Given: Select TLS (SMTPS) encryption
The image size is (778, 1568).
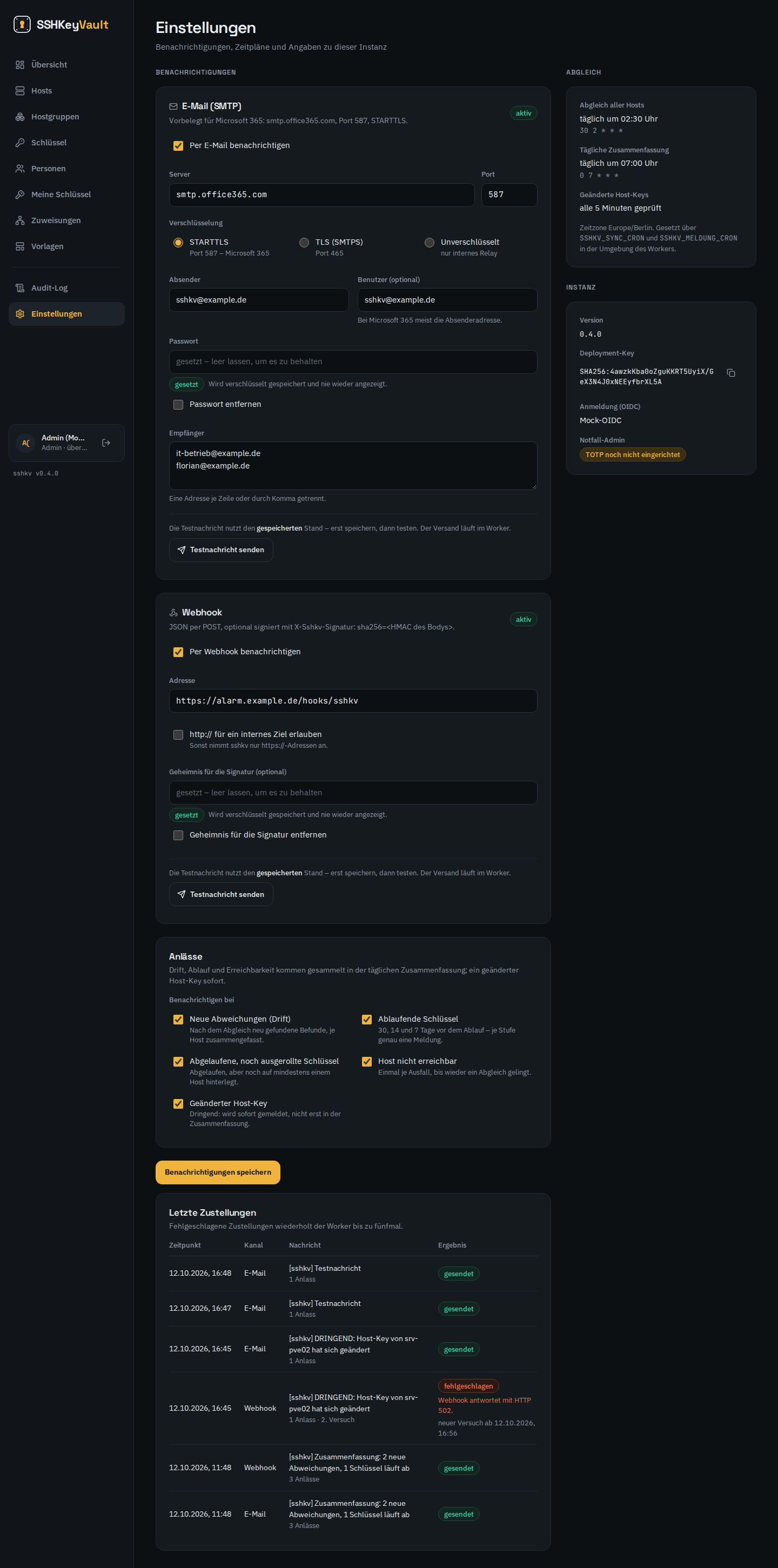Looking at the screenshot, I should click(304, 242).
